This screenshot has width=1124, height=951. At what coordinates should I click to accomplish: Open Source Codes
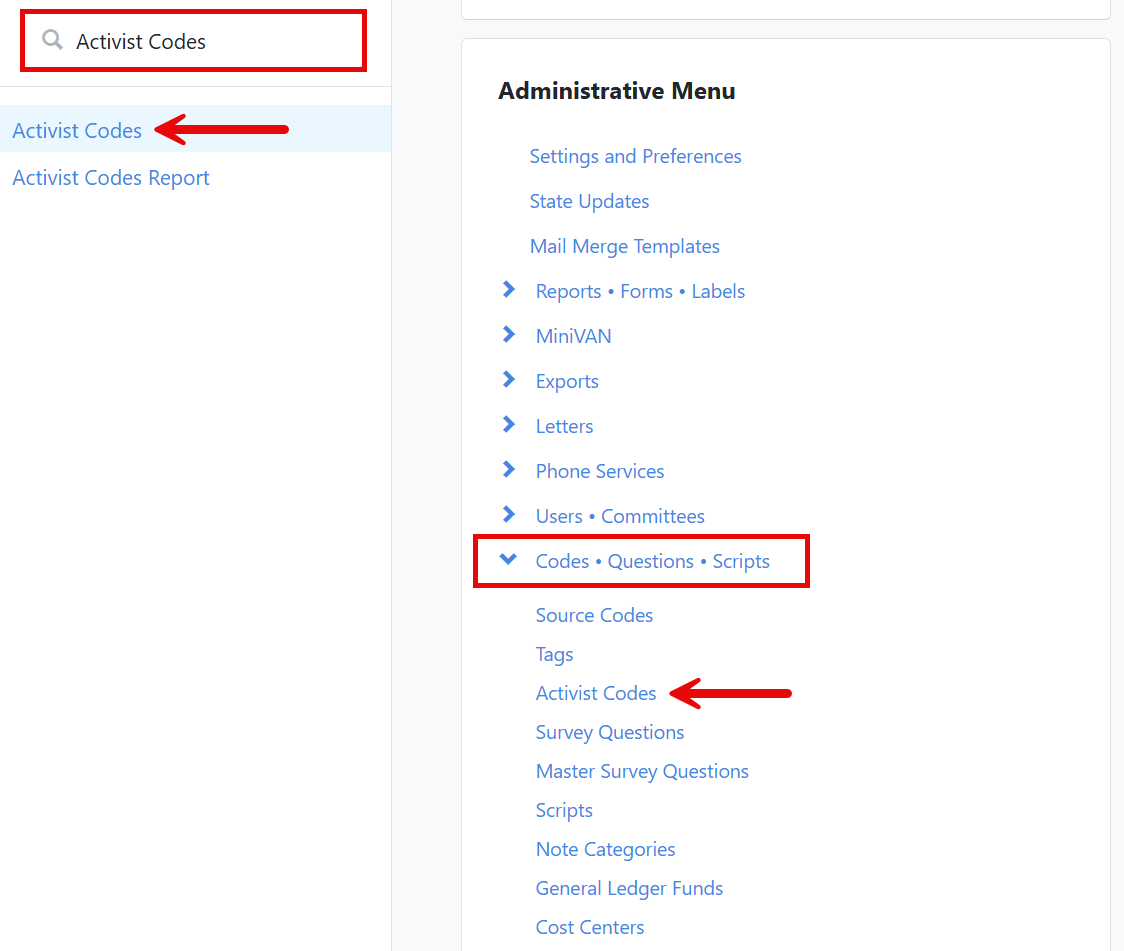pos(594,616)
